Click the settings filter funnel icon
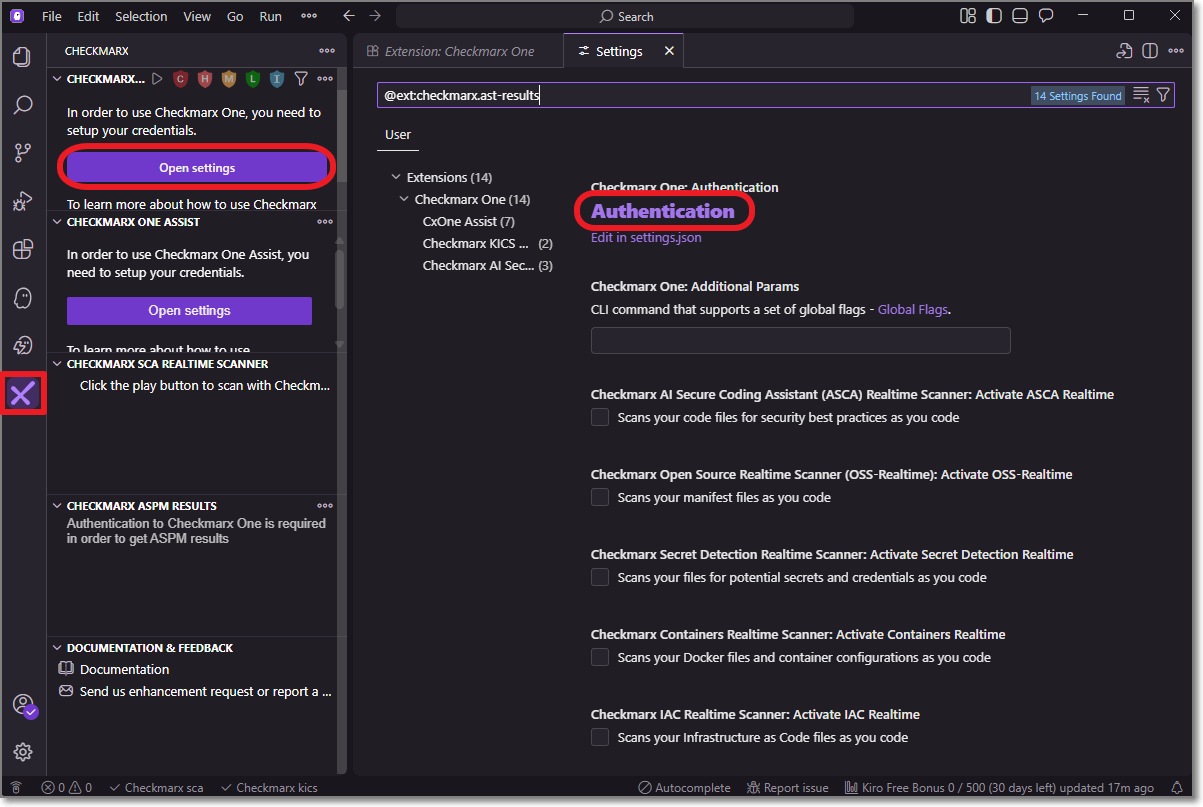 coord(1163,95)
